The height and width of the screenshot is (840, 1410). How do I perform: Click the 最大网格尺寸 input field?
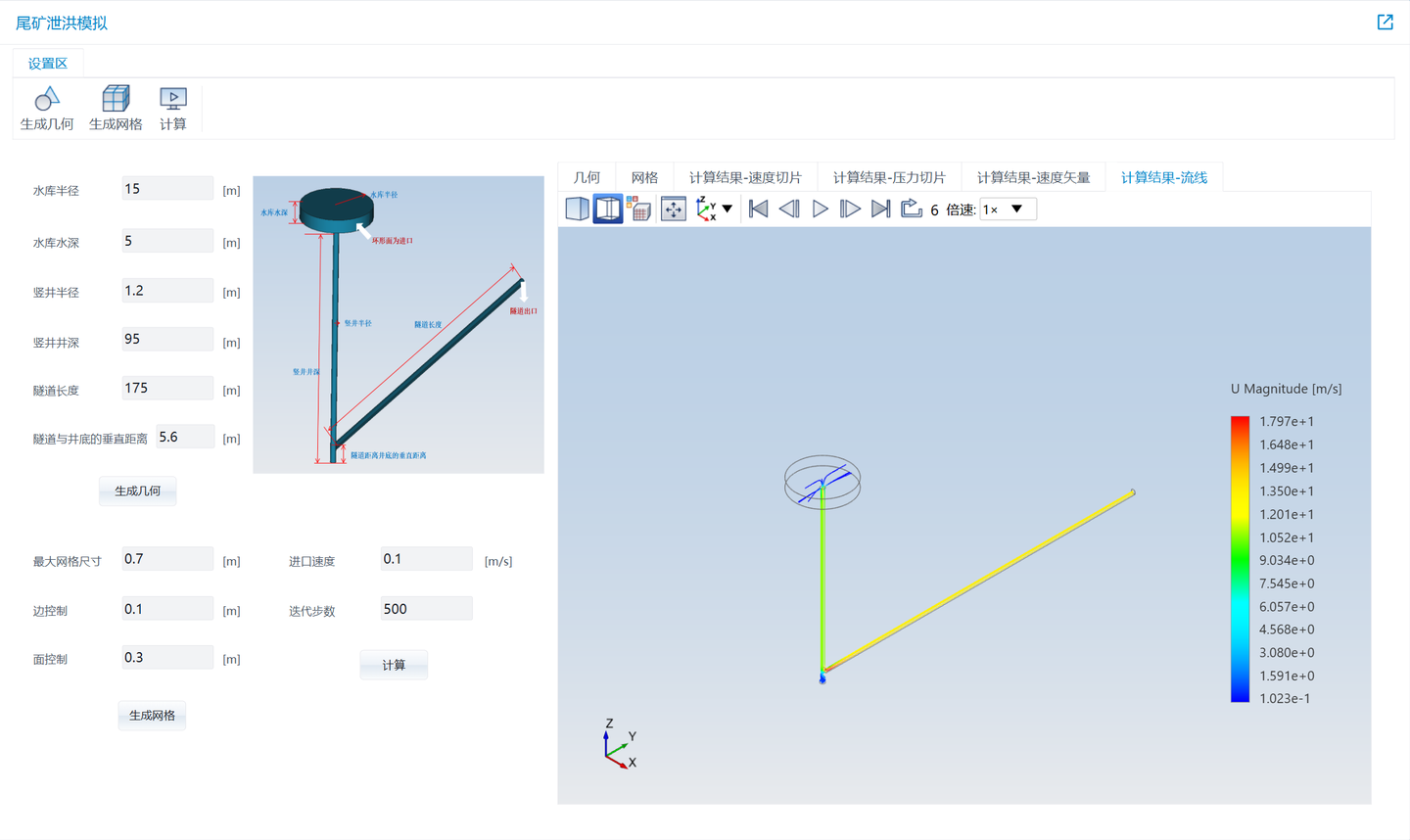[167, 559]
